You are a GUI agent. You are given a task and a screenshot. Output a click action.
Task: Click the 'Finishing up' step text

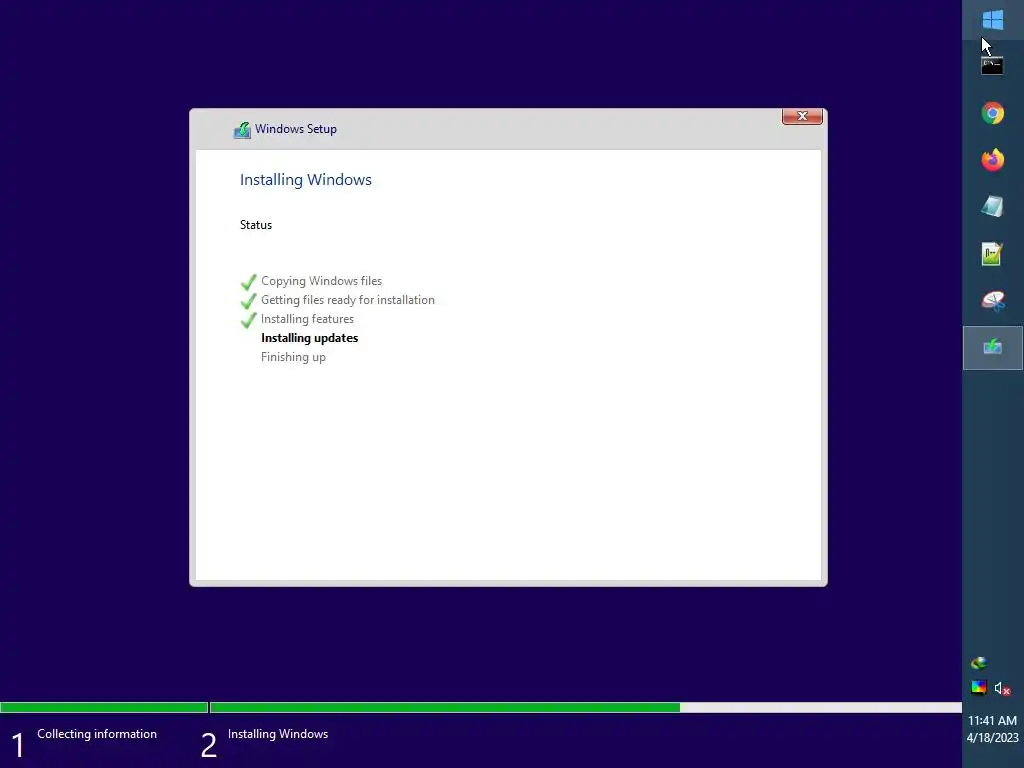click(293, 357)
